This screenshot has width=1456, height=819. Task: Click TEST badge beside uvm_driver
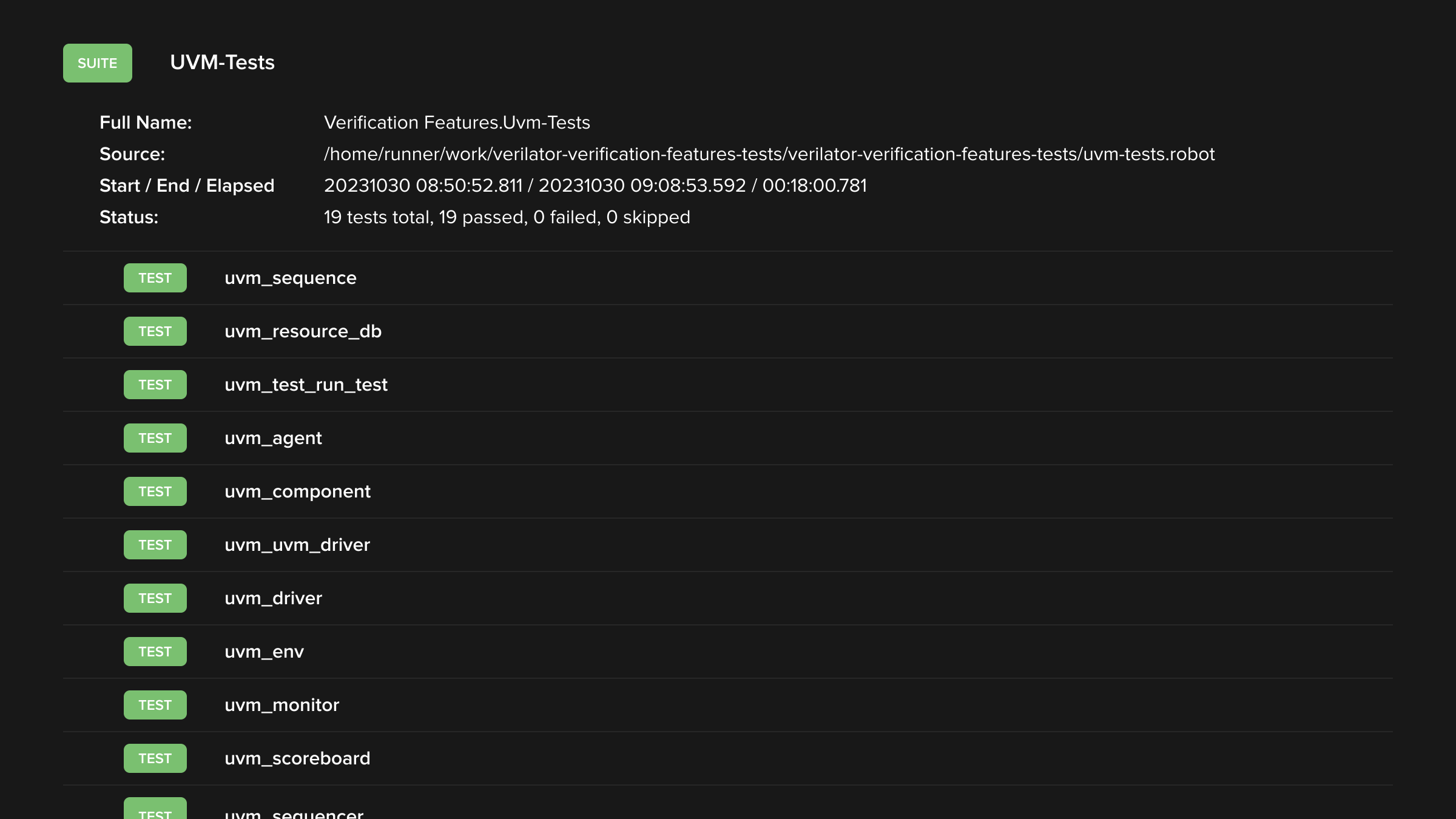tap(155, 598)
